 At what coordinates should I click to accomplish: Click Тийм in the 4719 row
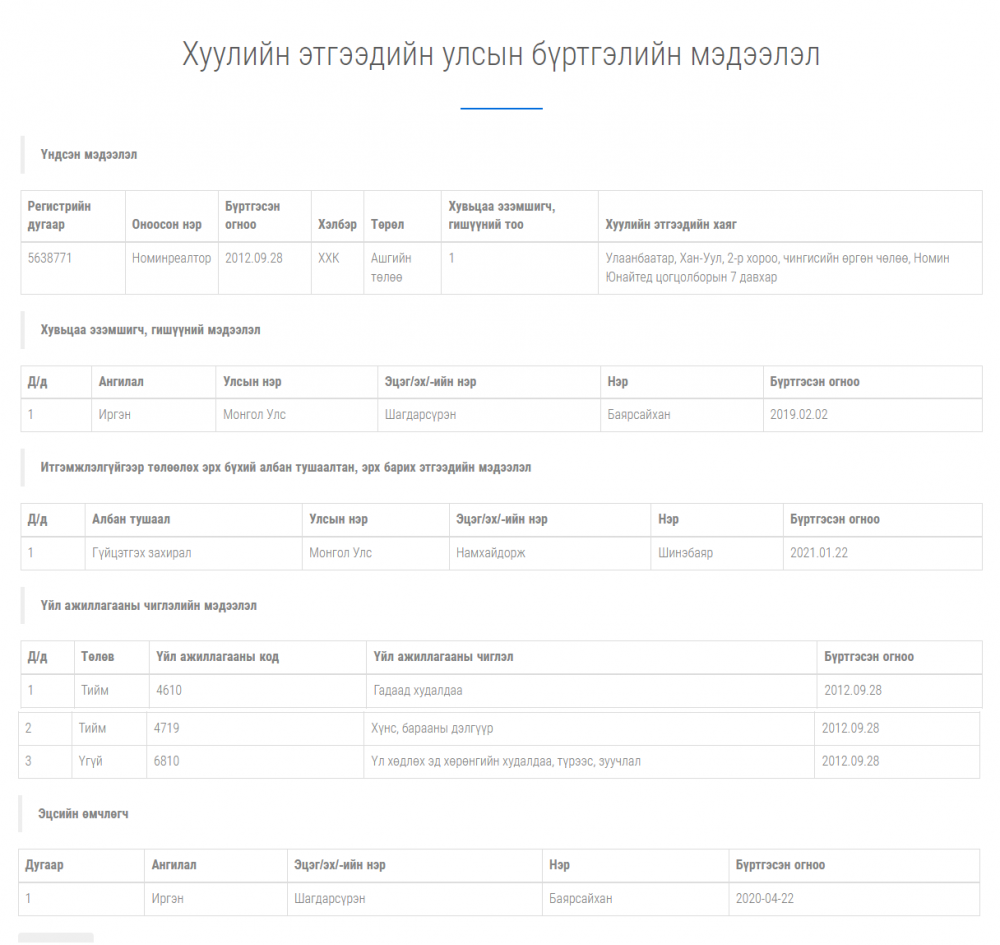(x=92, y=728)
